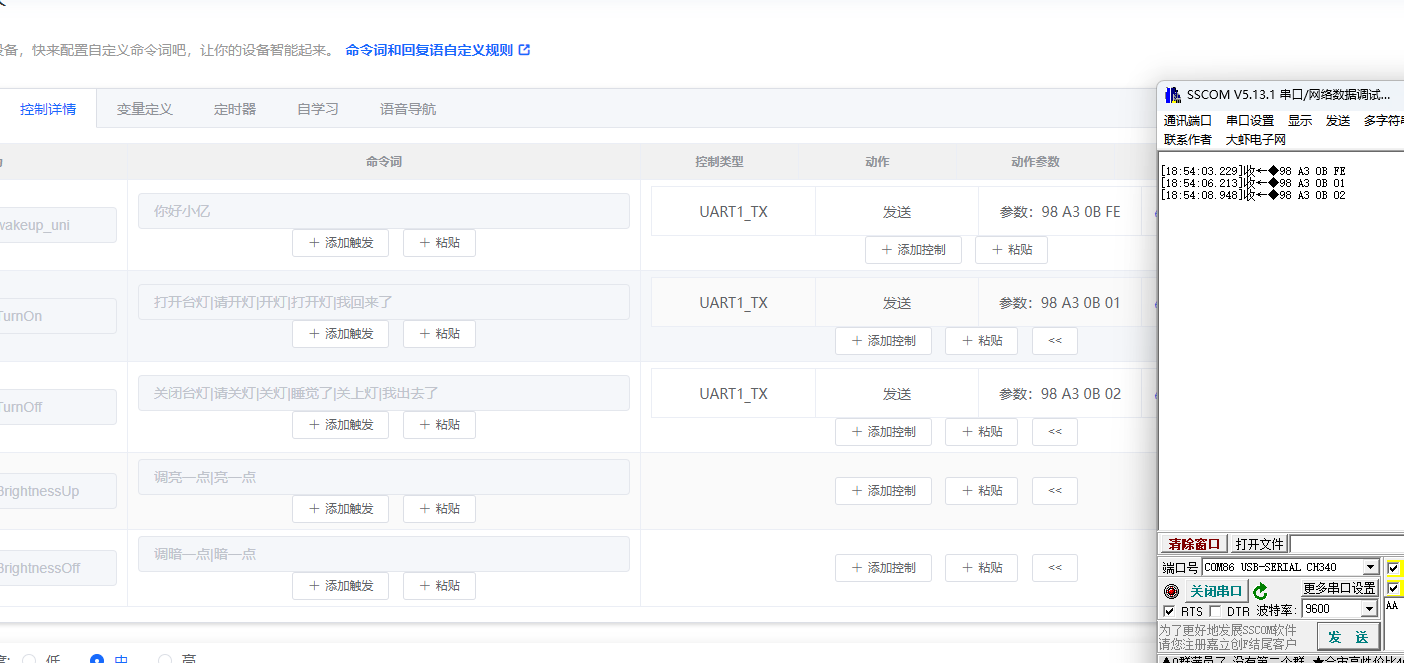Click the green refresh serial ports icon
1404x663 pixels.
point(1260,591)
